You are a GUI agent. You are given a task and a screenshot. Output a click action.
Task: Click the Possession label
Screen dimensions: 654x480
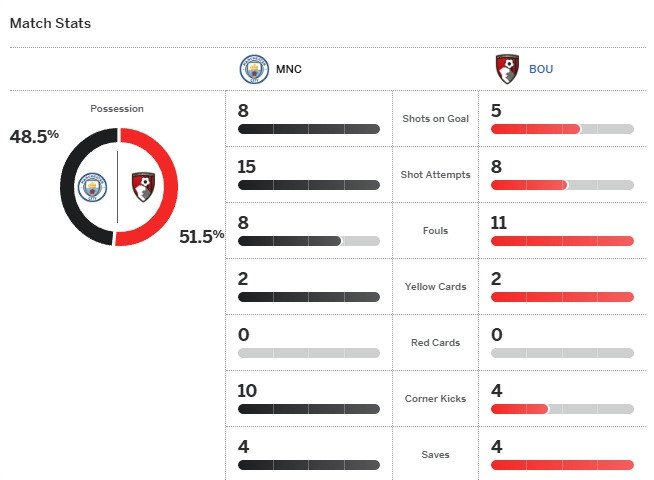pyautogui.click(x=117, y=108)
